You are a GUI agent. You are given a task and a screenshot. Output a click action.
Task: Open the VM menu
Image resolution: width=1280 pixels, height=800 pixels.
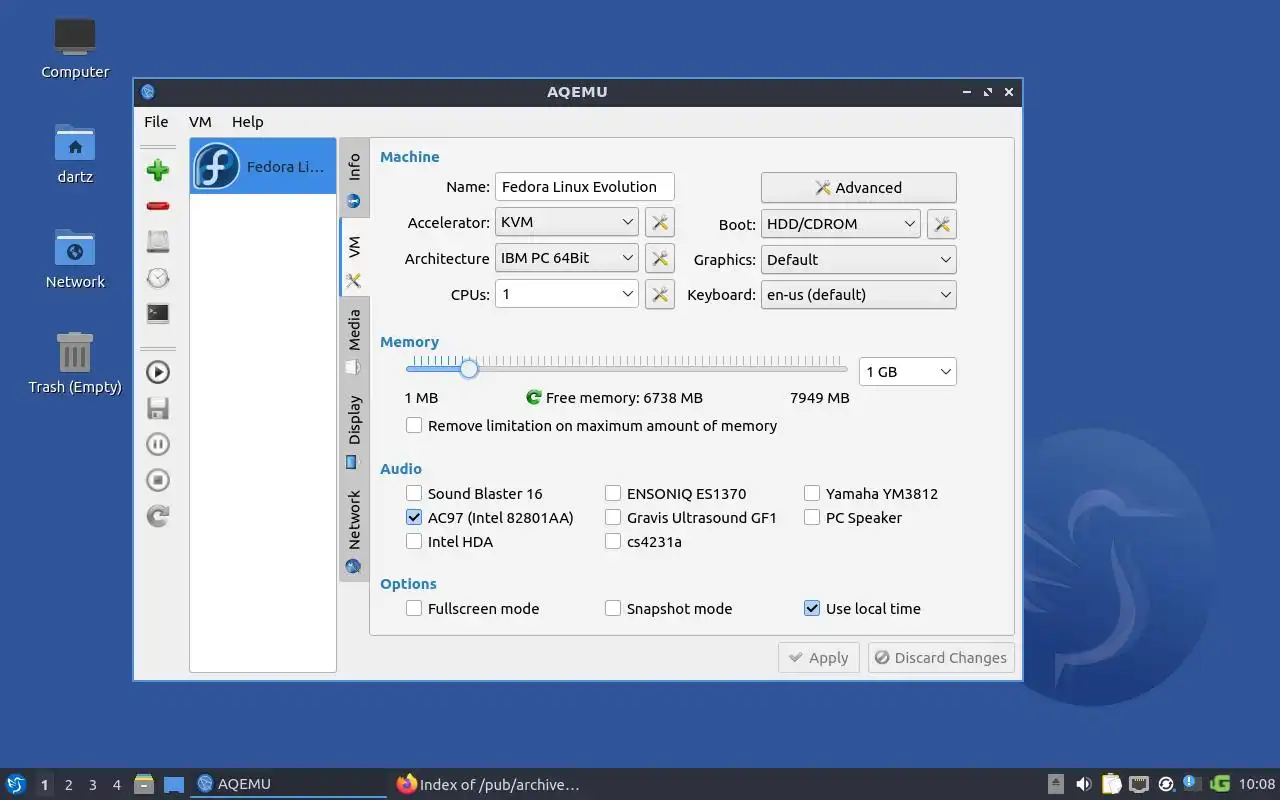tap(200, 121)
